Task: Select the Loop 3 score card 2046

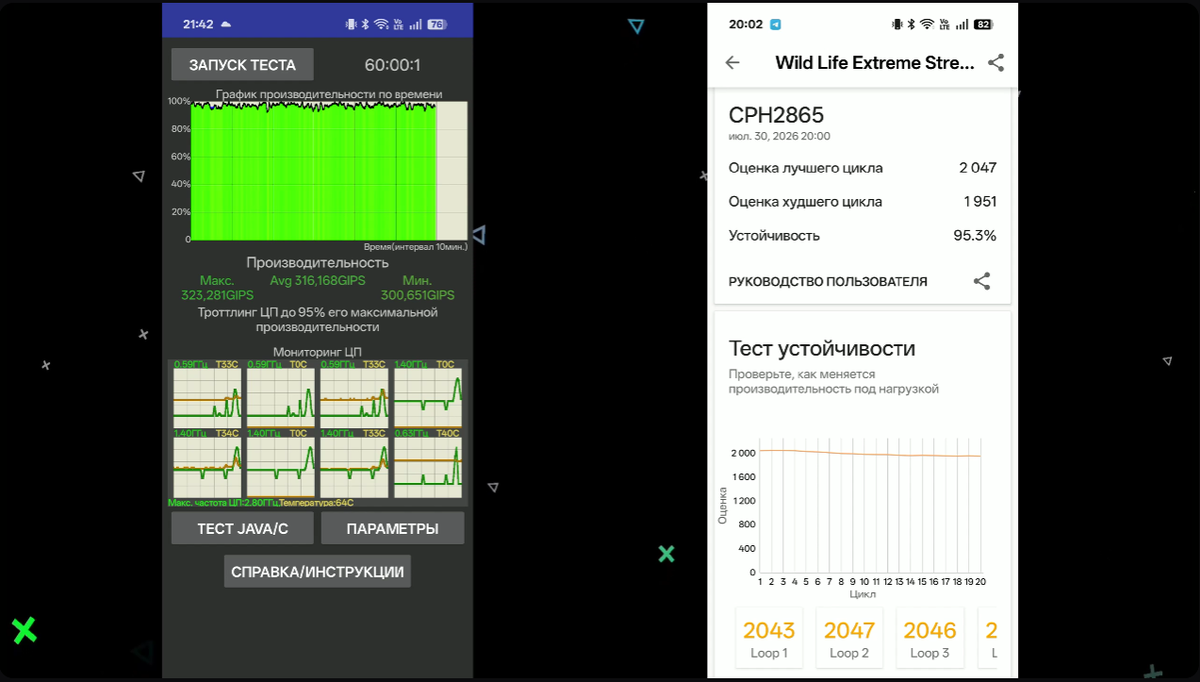Action: 929,638
